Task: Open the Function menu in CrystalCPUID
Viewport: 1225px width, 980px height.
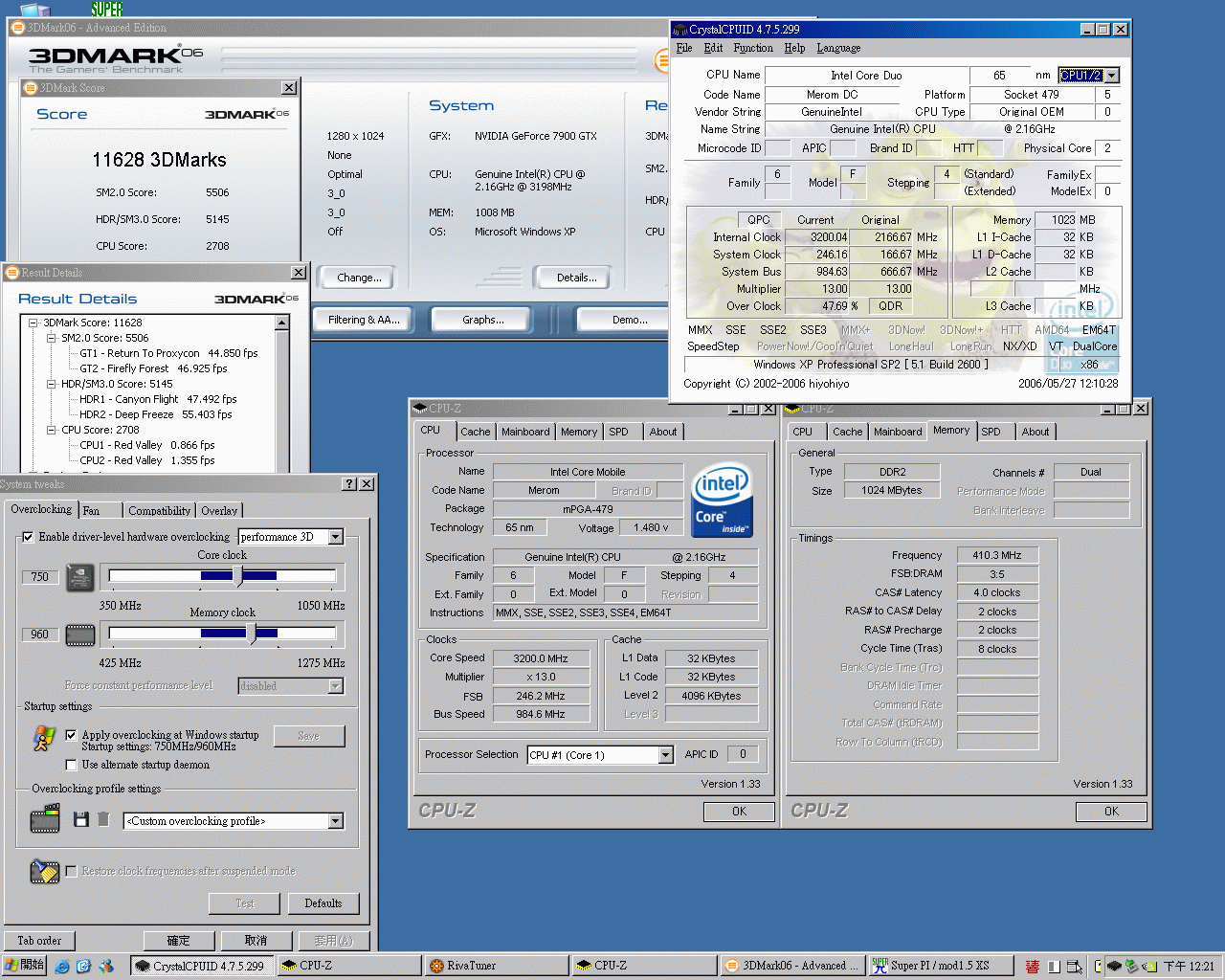Action: 753,48
